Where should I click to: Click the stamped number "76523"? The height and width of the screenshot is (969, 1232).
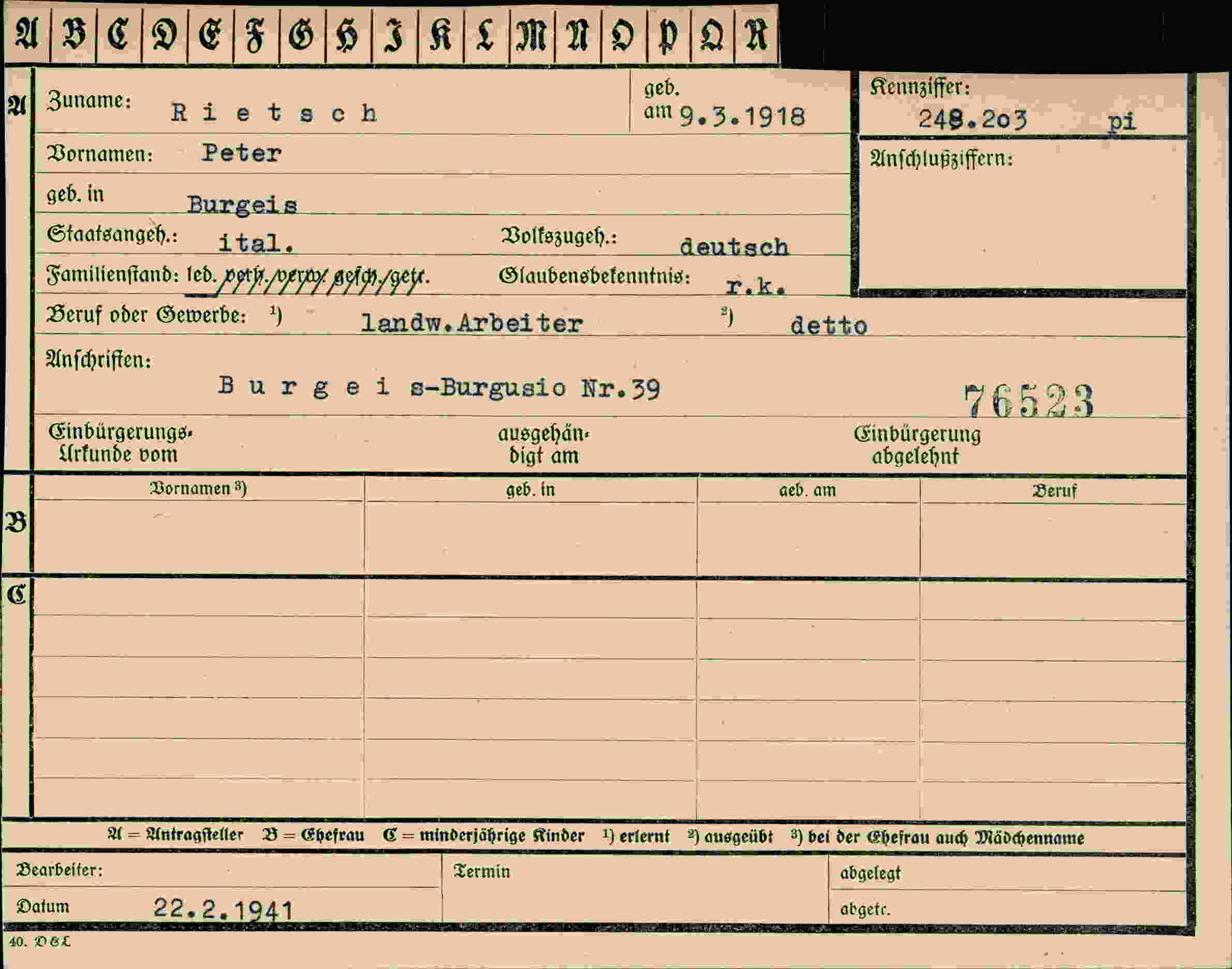(x=1030, y=401)
